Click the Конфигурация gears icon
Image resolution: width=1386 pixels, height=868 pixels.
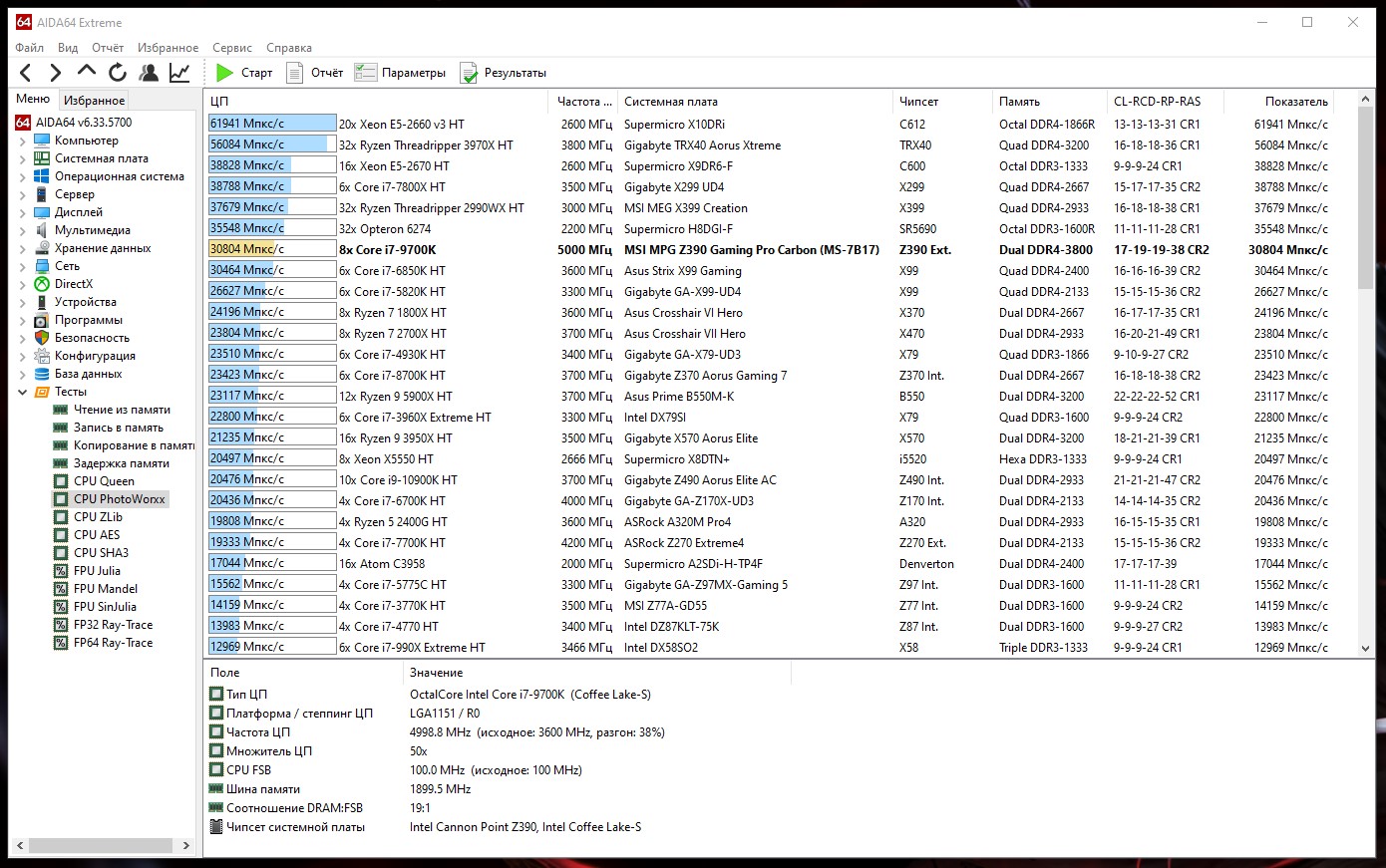pyautogui.click(x=42, y=356)
